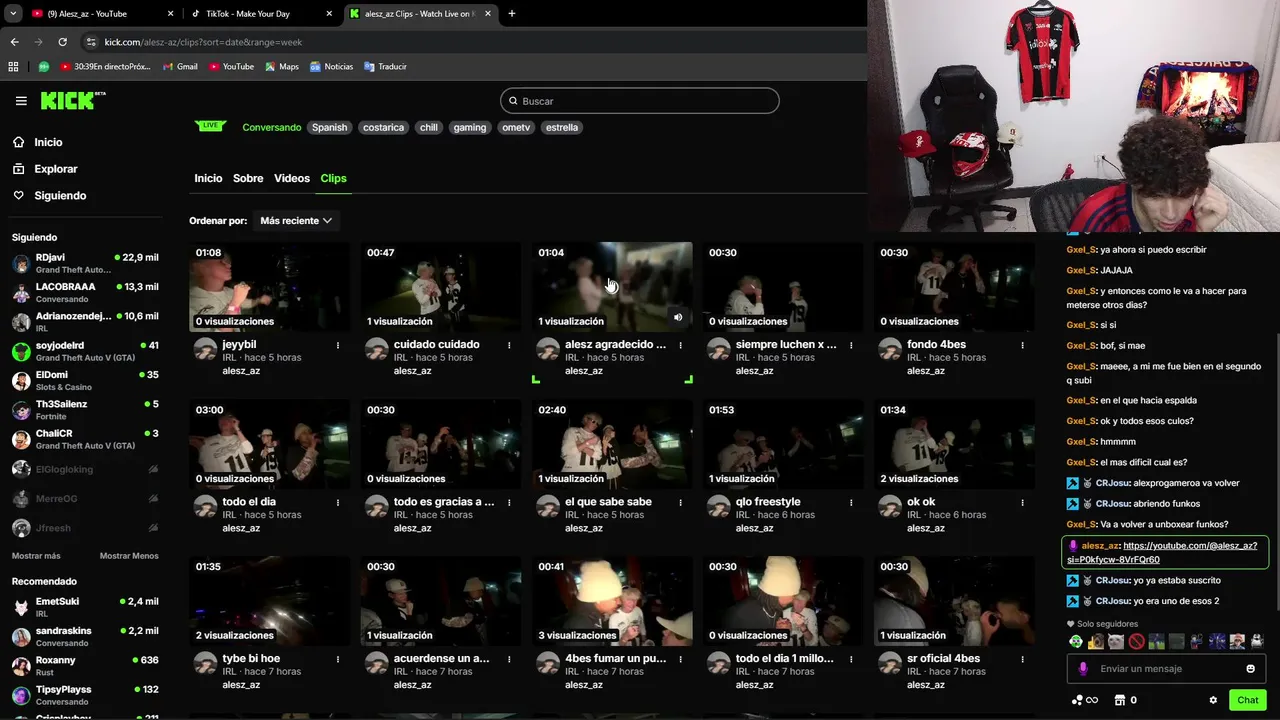The width and height of the screenshot is (1280, 720).
Task: Open LACOBRAAA channel in sidebar
Action: pyautogui.click(x=85, y=293)
